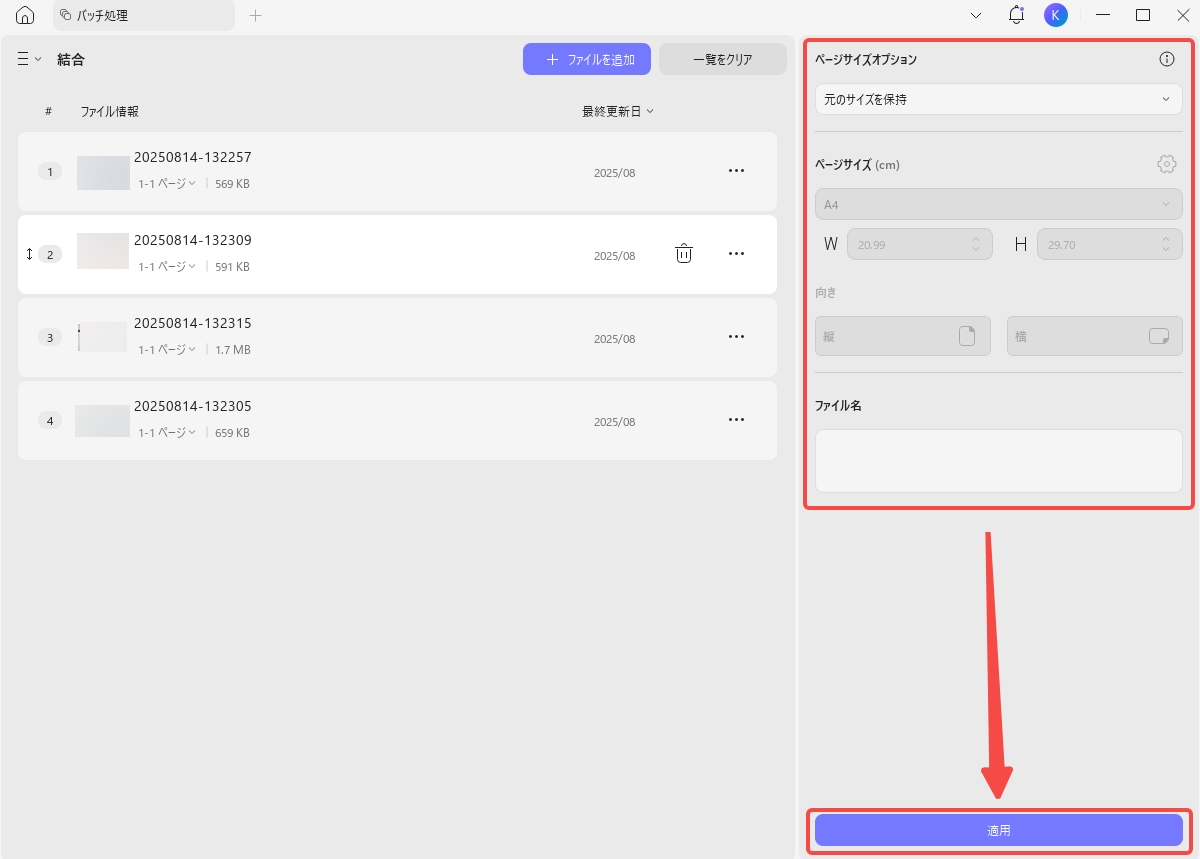Open more options for 20250814-132257
The image size is (1200, 859).
pos(736,171)
